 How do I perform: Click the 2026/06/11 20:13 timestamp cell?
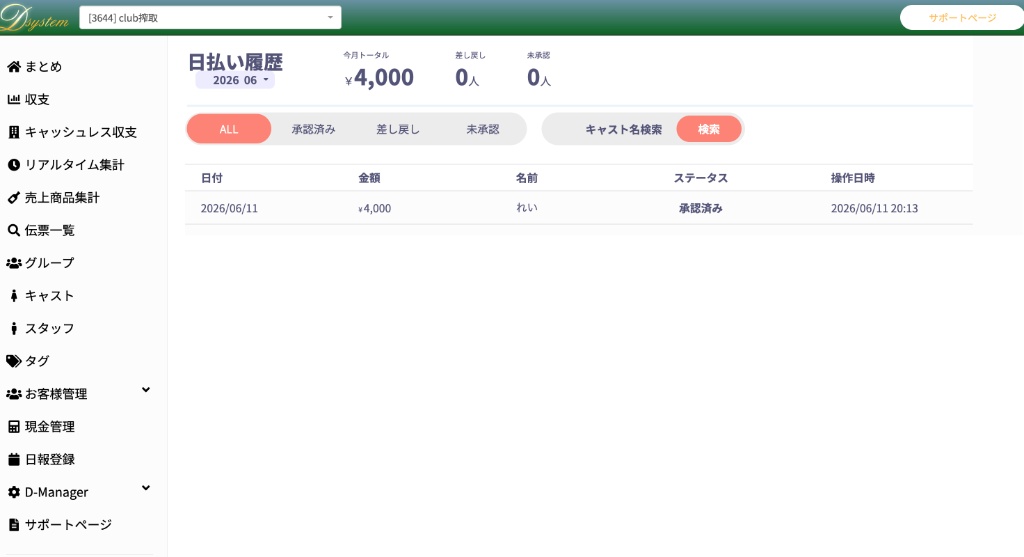874,208
